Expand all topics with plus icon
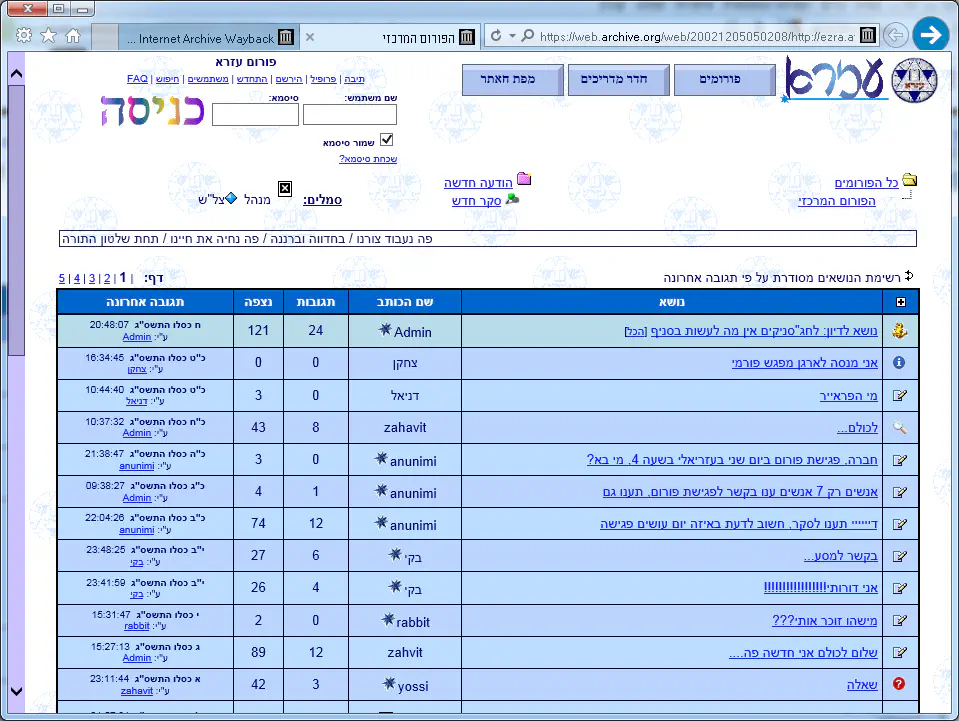This screenshot has width=959, height=721. coord(900,302)
